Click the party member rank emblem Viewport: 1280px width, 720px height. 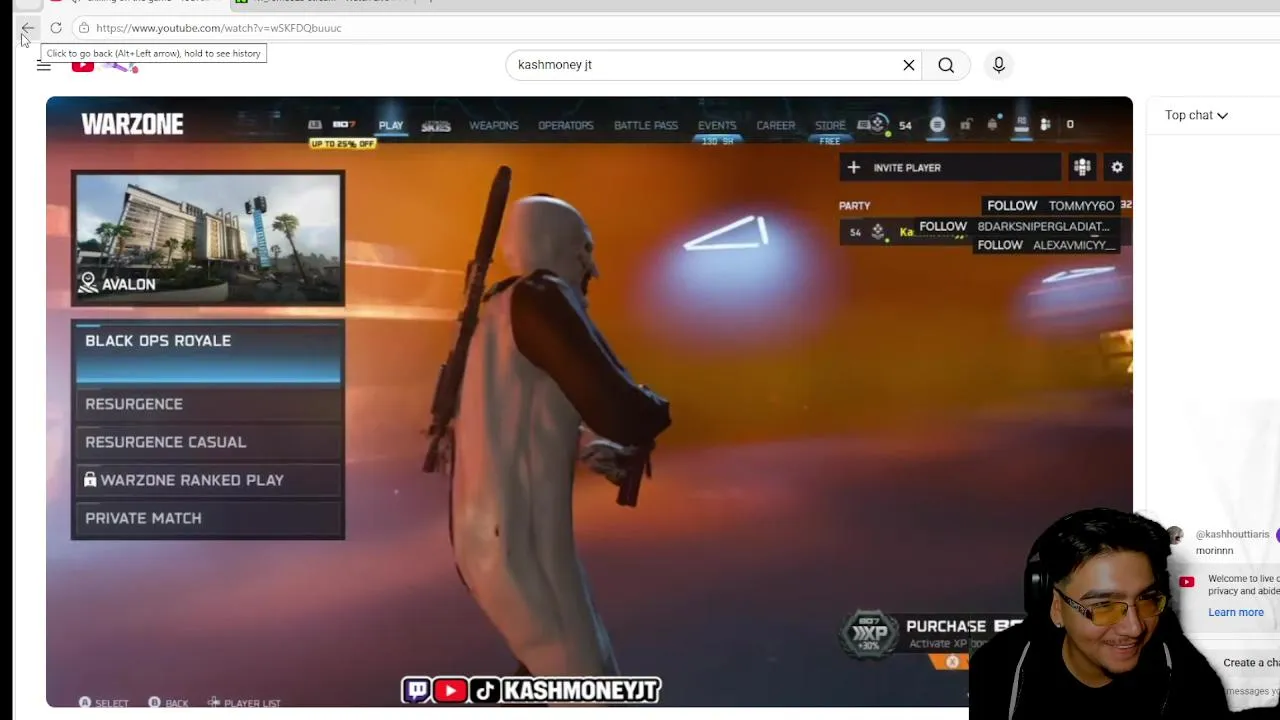(877, 232)
